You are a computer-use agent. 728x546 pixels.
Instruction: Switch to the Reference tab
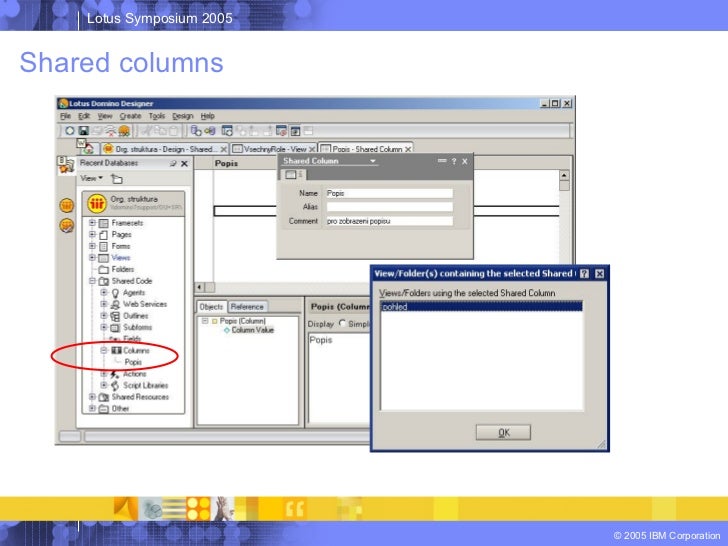pyautogui.click(x=247, y=307)
